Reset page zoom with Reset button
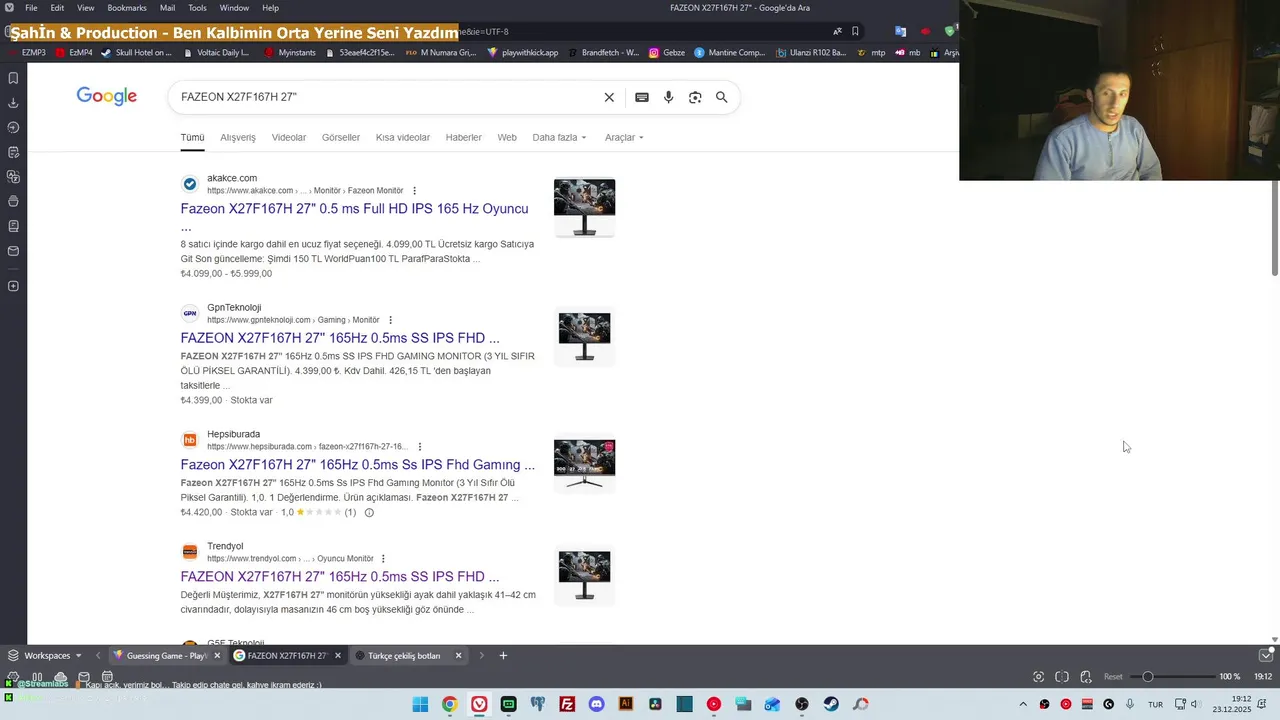The width and height of the screenshot is (1280, 720). coord(1113,677)
